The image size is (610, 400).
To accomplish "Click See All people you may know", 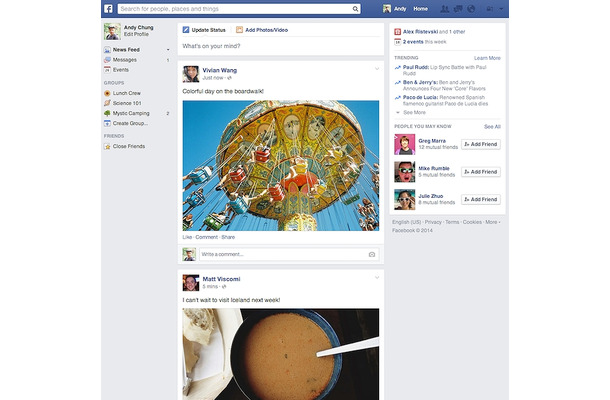I will [x=492, y=127].
